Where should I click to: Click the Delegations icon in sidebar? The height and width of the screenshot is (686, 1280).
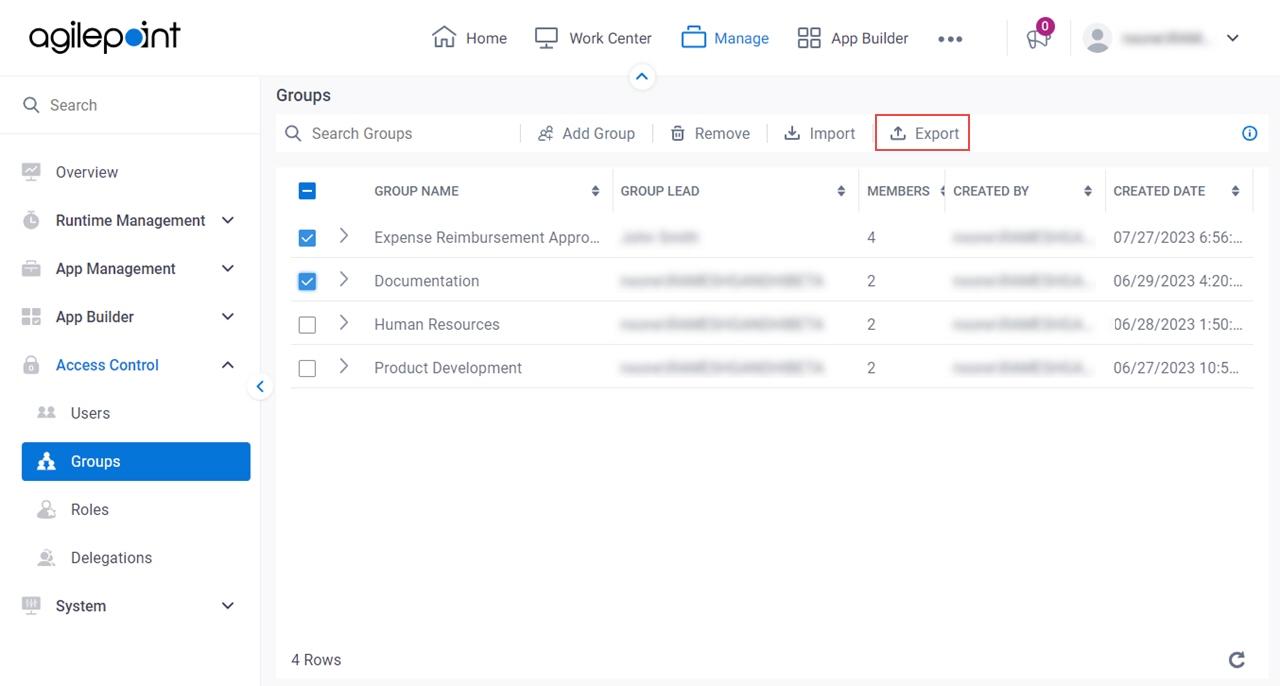point(46,557)
